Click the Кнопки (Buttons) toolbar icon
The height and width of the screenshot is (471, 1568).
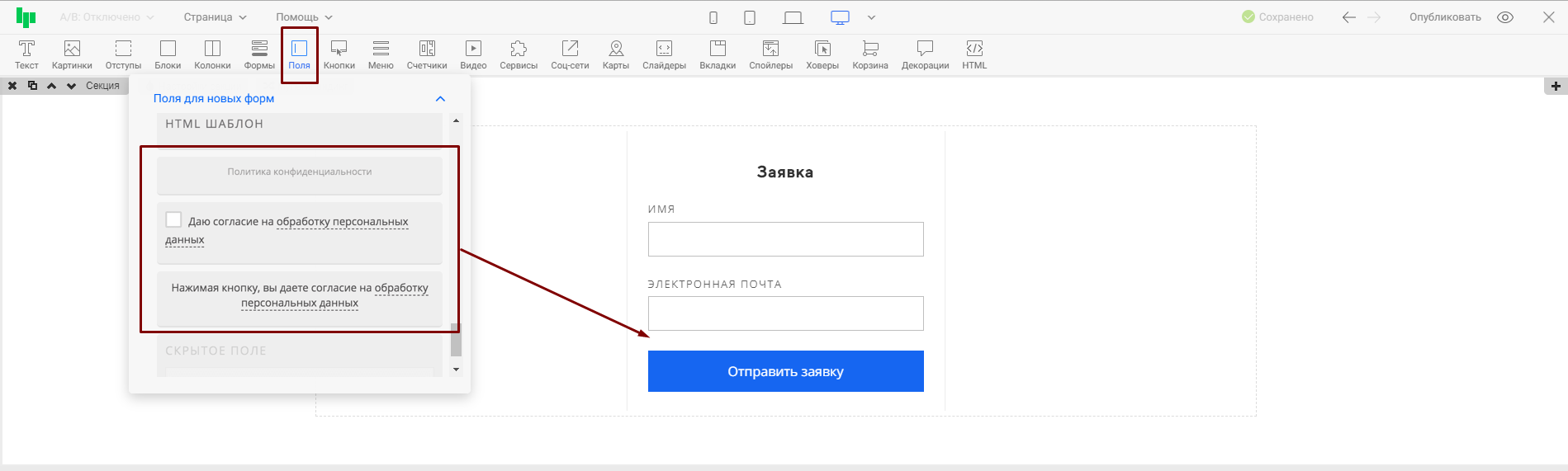coord(339,54)
